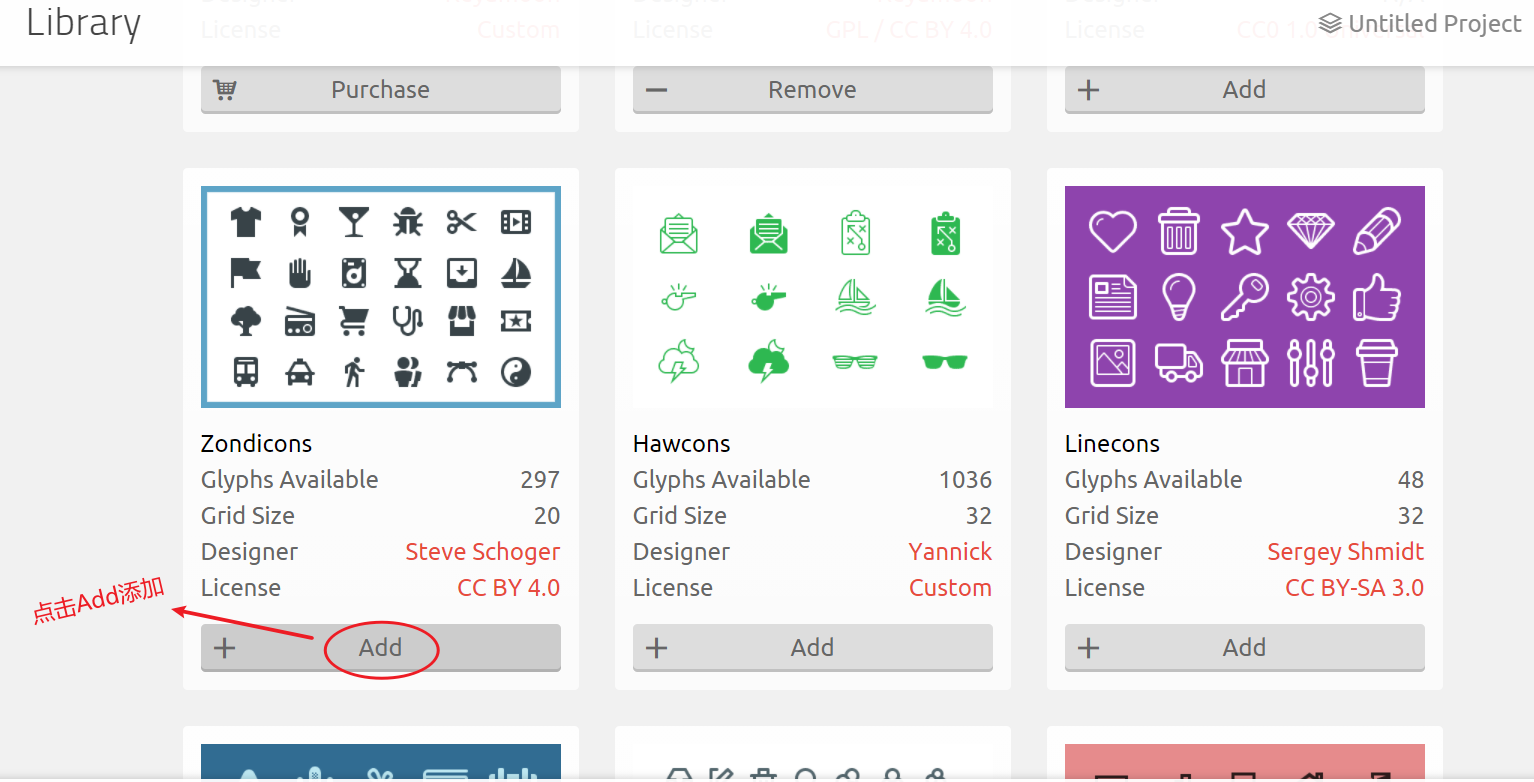Click the key icon in Linecons preview
The width and height of the screenshot is (1534, 782).
(1245, 297)
